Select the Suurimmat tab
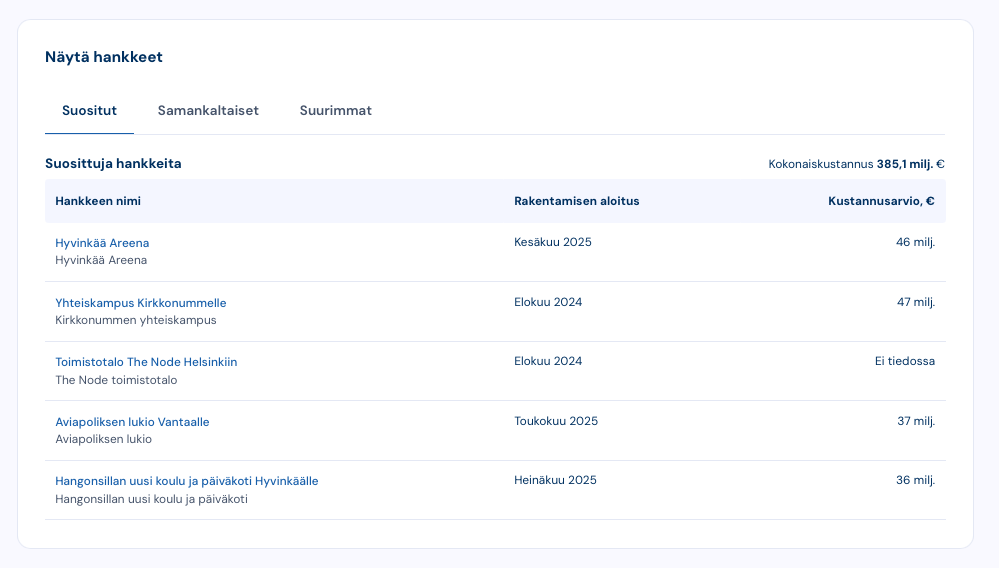999x568 pixels. [335, 111]
